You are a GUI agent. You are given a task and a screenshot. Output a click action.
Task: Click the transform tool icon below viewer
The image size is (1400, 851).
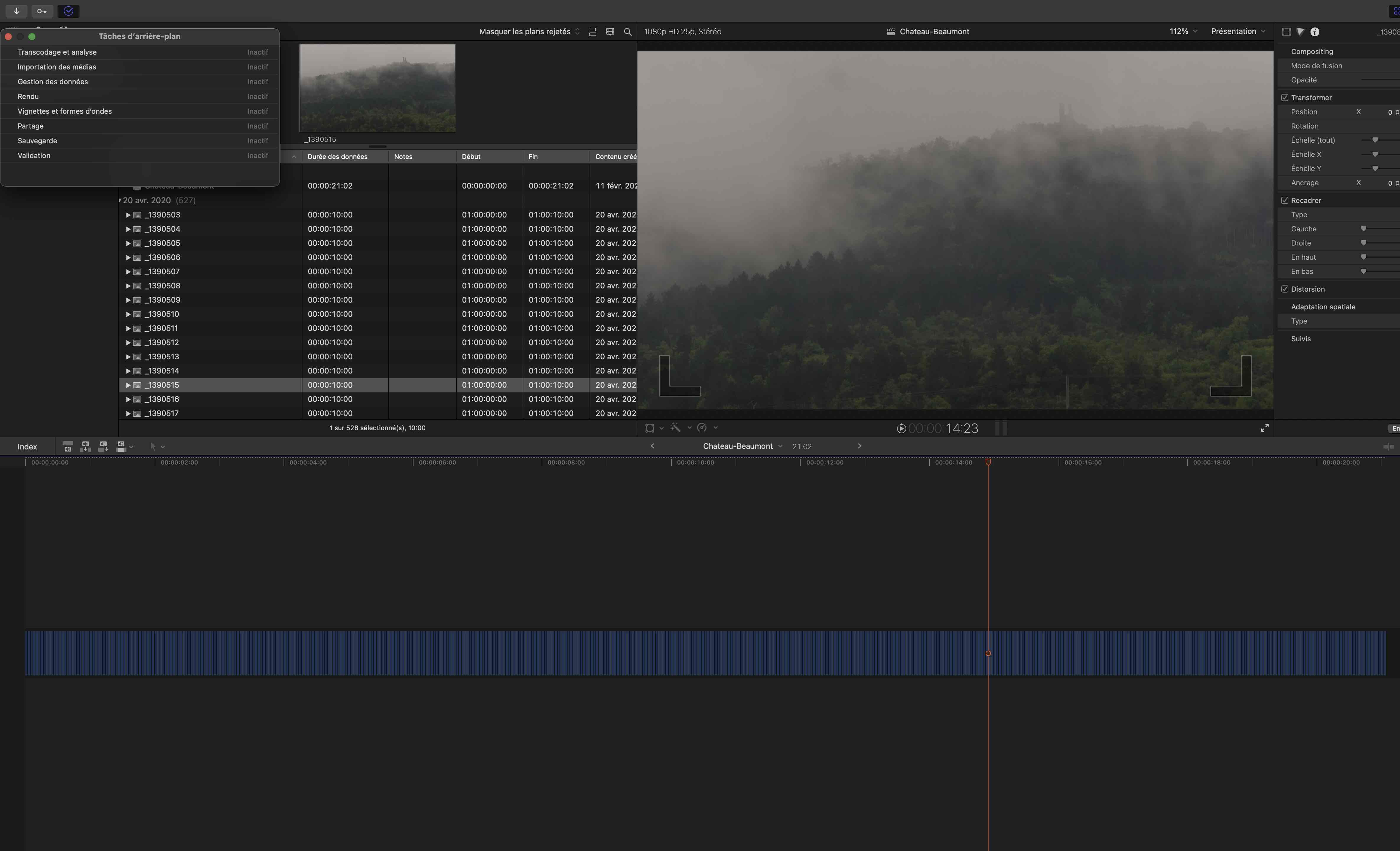pyautogui.click(x=649, y=428)
